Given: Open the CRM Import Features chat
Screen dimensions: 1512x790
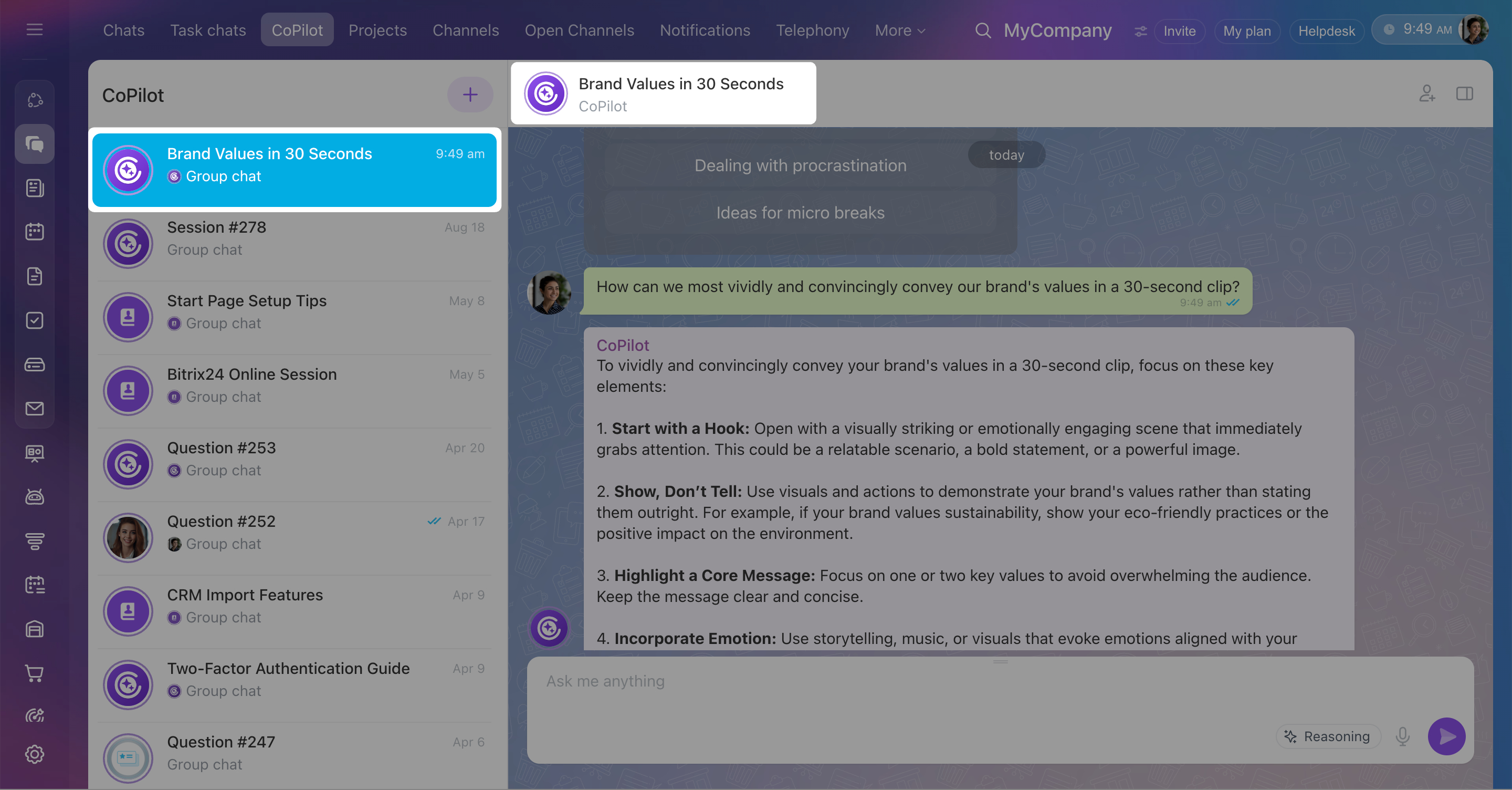Looking at the screenshot, I should click(x=294, y=611).
